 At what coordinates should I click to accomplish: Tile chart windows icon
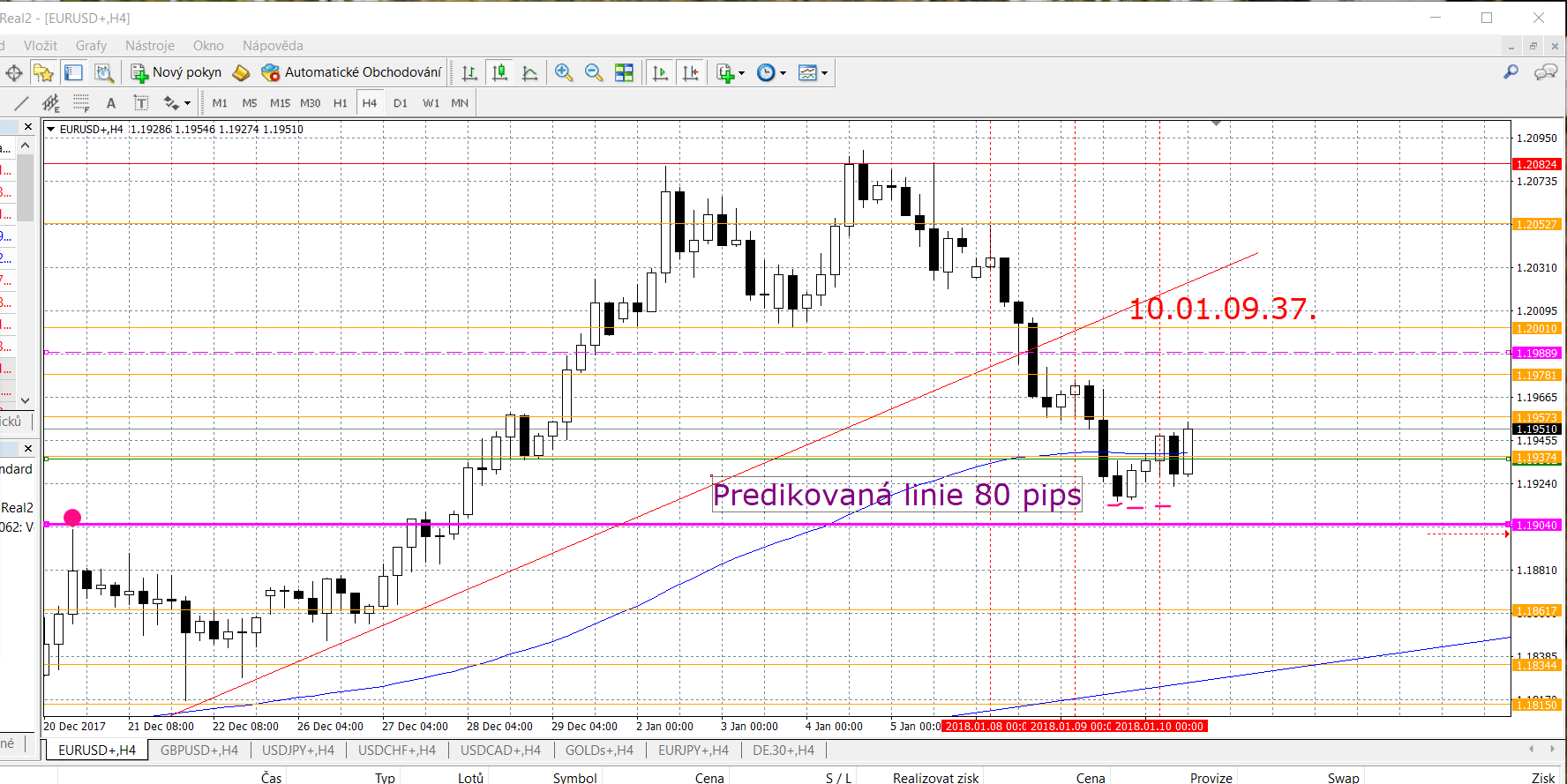[x=624, y=73]
